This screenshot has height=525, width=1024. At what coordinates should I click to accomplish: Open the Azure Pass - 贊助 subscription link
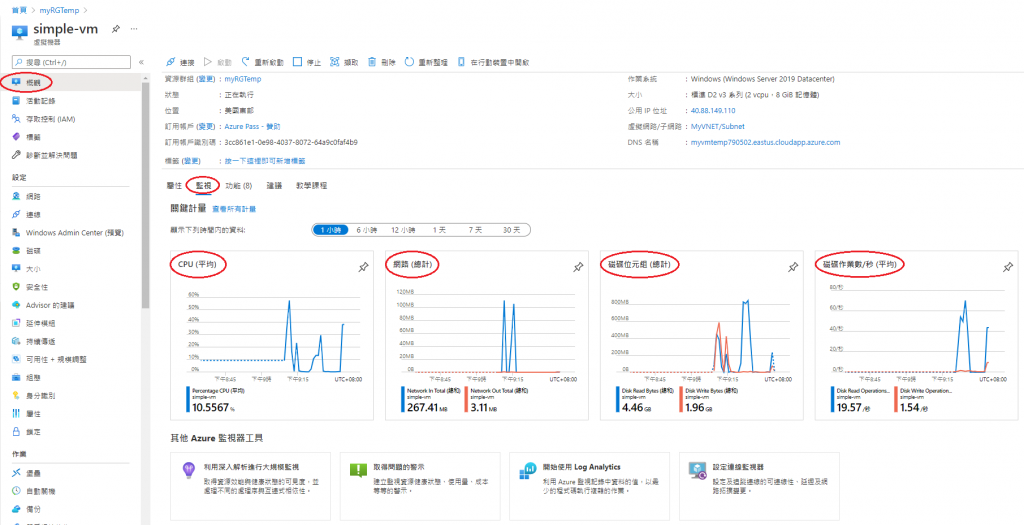pyautogui.click(x=252, y=126)
